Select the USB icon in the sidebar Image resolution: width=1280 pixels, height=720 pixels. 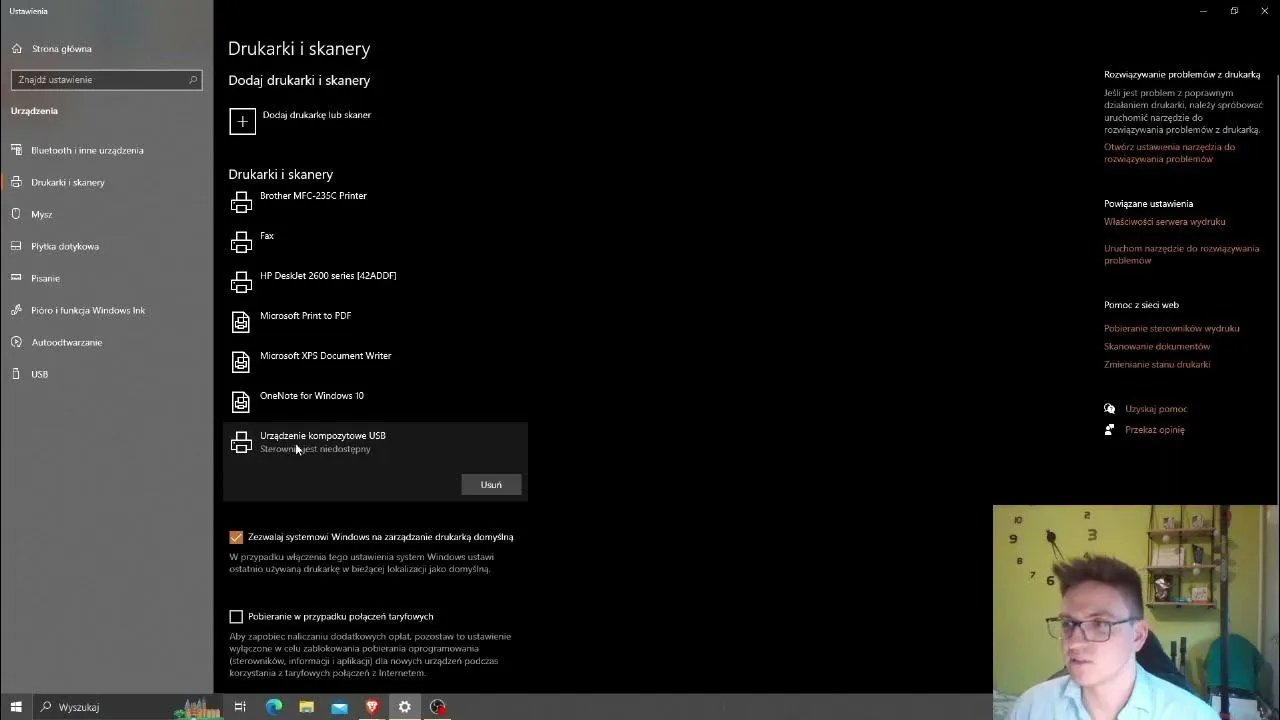pyautogui.click(x=39, y=374)
